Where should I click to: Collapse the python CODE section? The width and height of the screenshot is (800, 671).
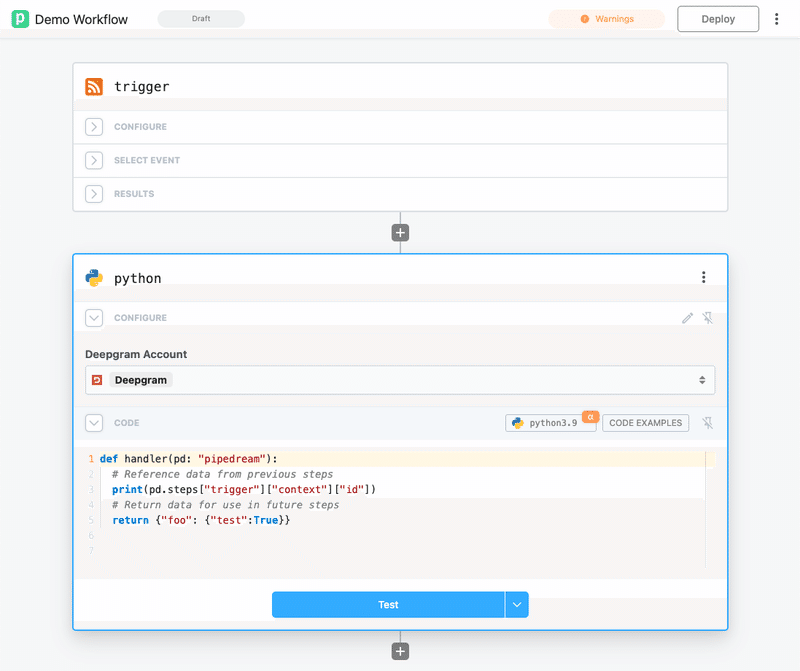click(94, 423)
